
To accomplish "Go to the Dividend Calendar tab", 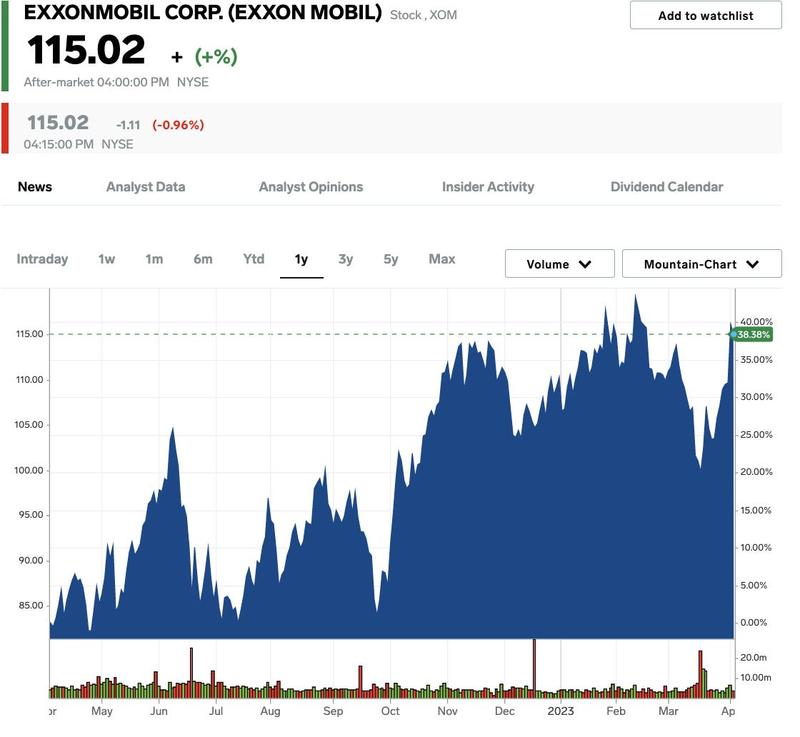I will click(x=667, y=187).
